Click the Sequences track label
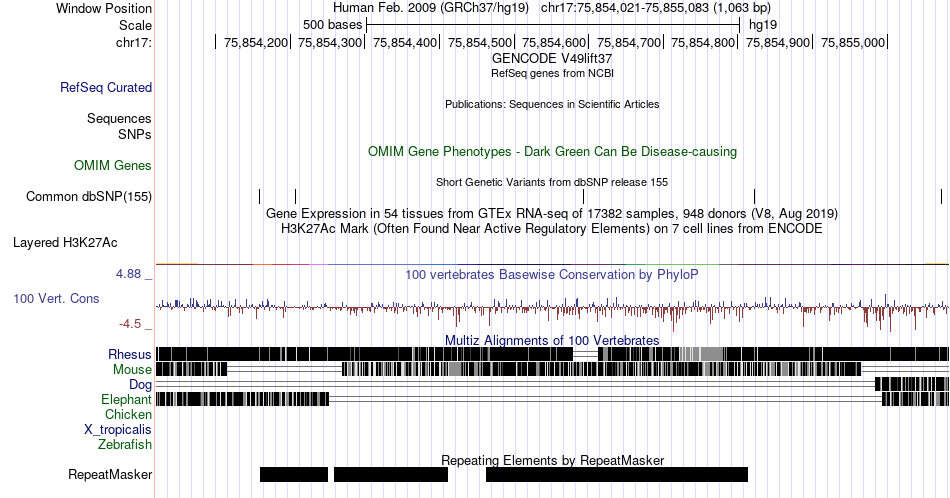The image size is (950, 498). [x=119, y=118]
